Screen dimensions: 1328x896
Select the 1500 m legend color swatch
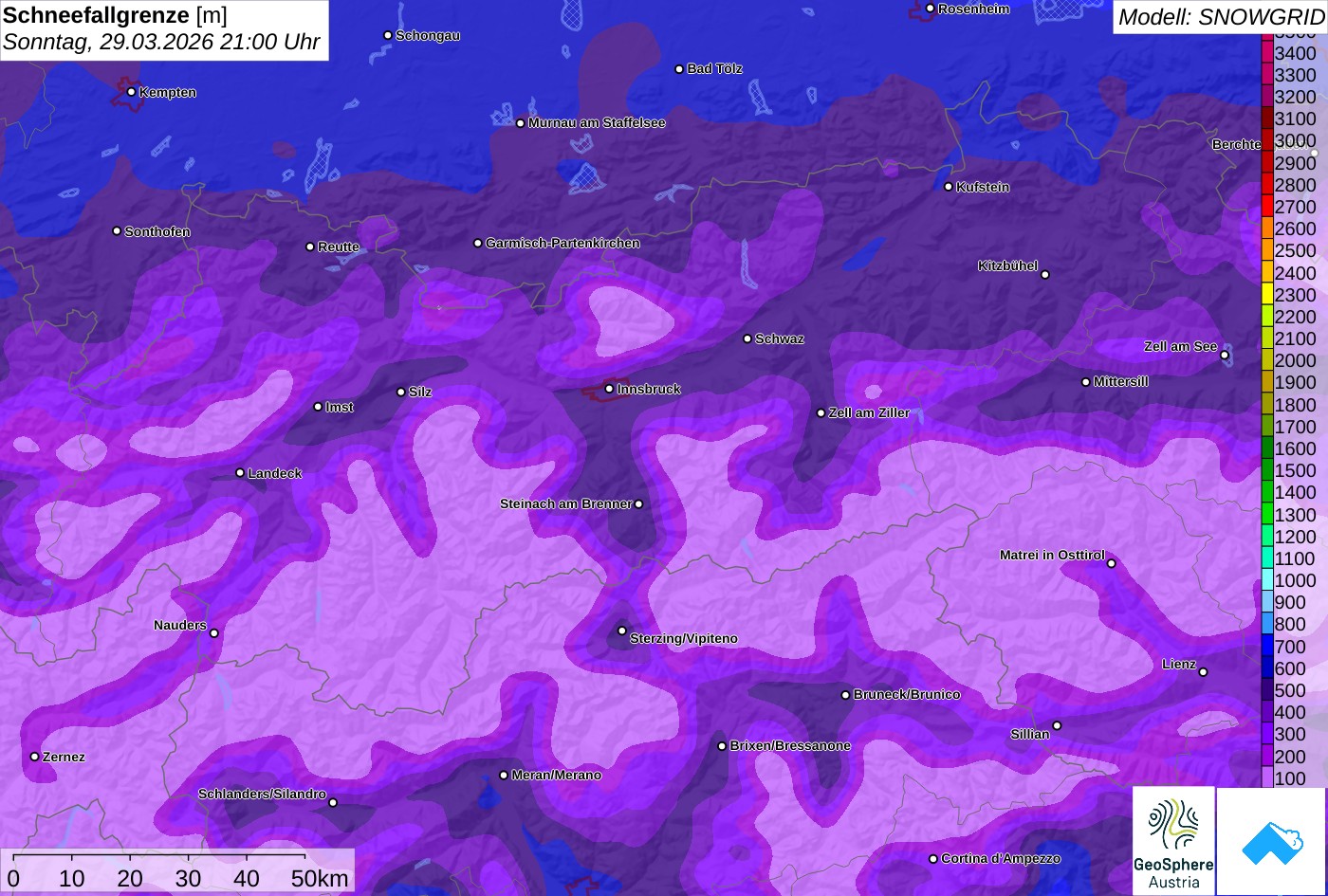point(1267,470)
